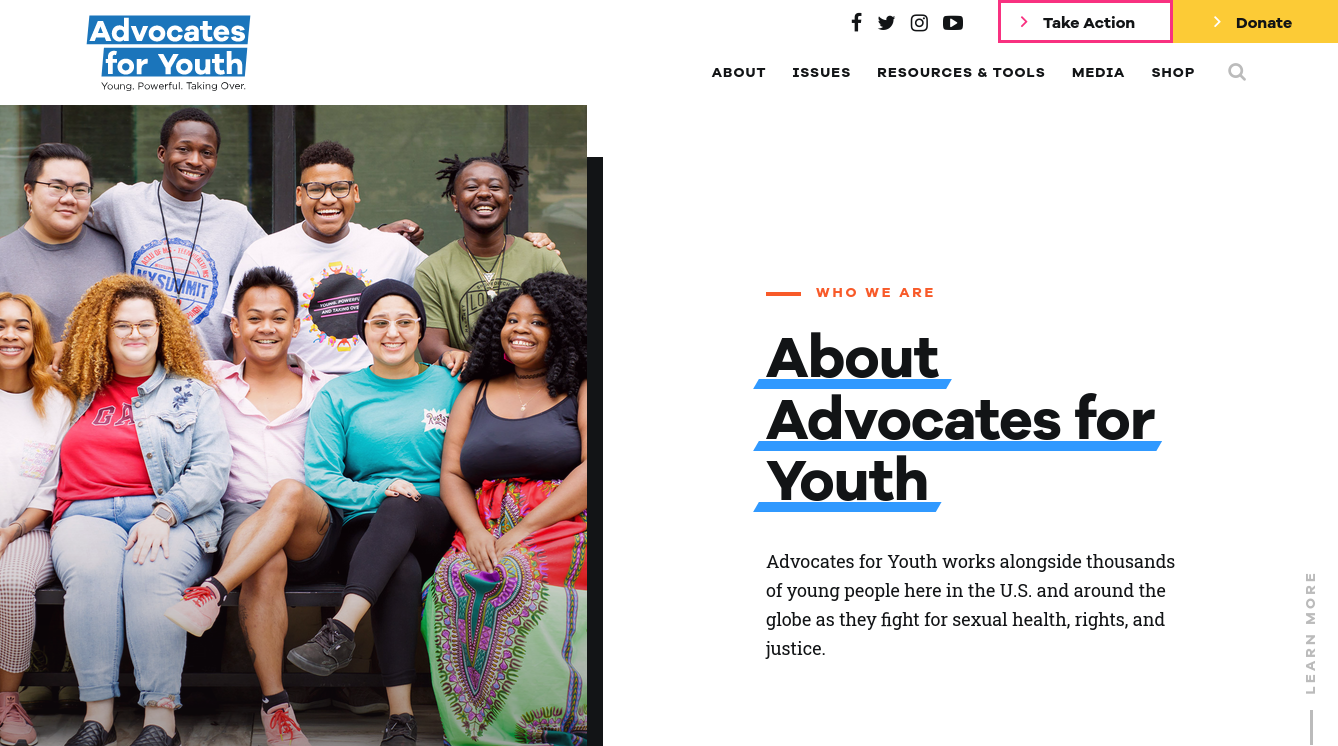This screenshot has height=746, width=1338.
Task: Open the Issues menu
Action: [821, 72]
